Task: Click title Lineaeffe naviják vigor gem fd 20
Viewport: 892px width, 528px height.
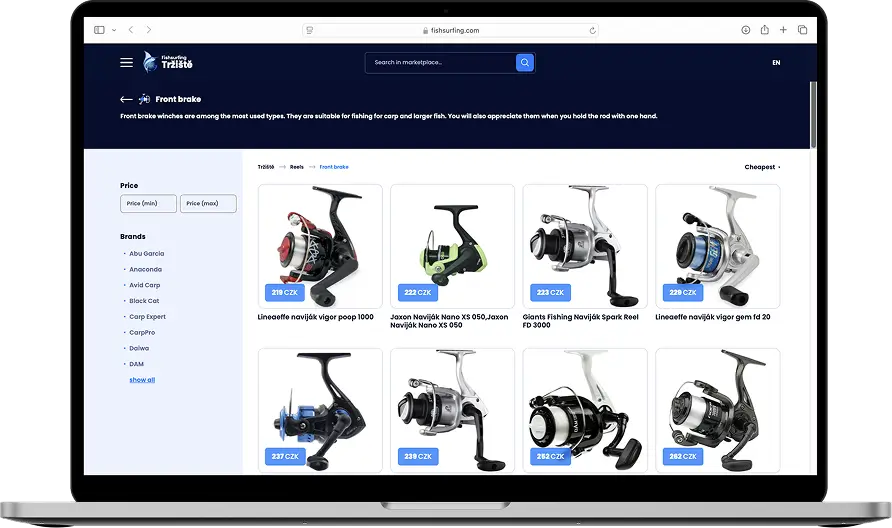Action: click(x=713, y=317)
